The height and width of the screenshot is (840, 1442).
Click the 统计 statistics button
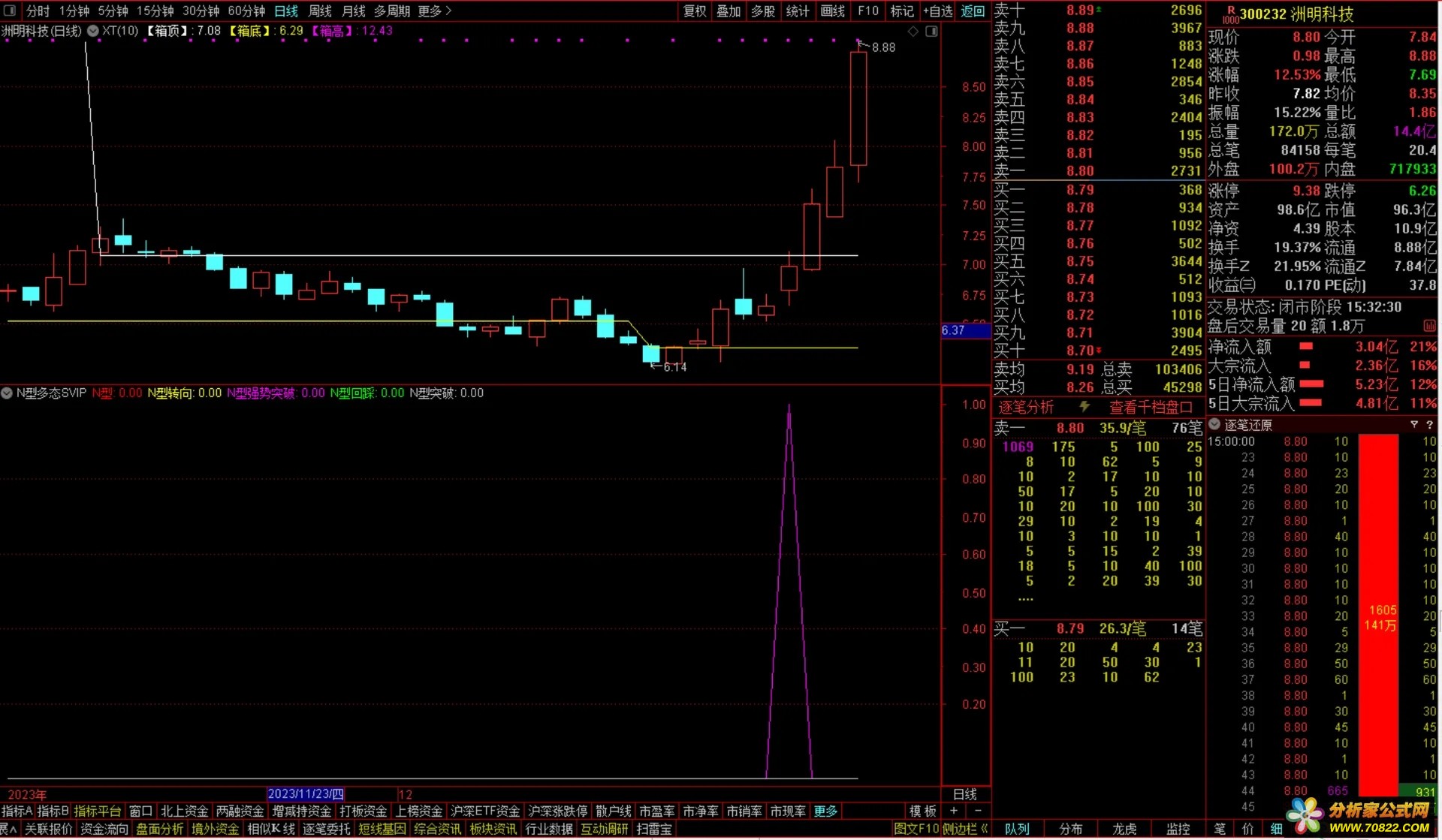pyautogui.click(x=798, y=11)
